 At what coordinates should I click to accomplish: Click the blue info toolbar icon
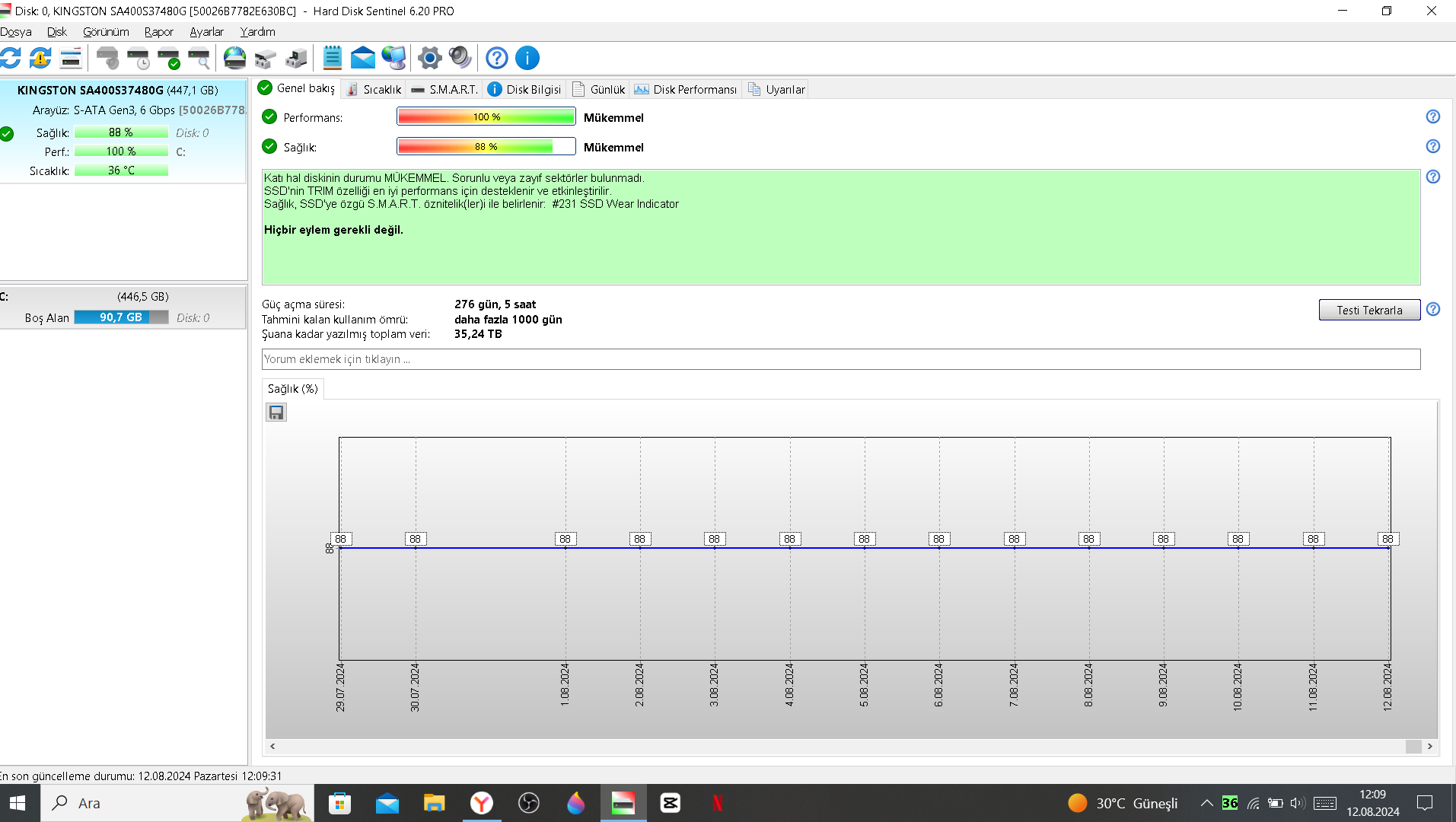[x=527, y=58]
